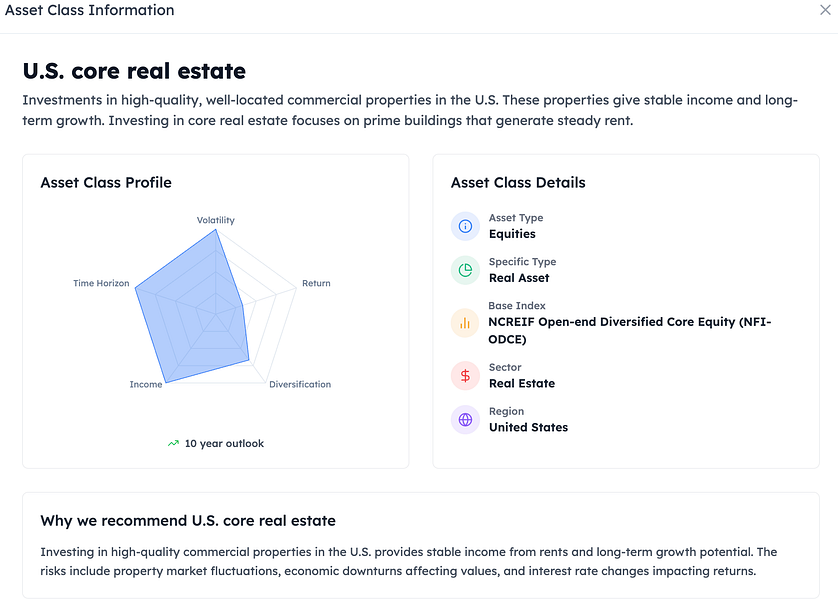Viewport: 838px width, 600px height.
Task: Click the Base Index bar chart icon
Action: [x=465, y=322]
